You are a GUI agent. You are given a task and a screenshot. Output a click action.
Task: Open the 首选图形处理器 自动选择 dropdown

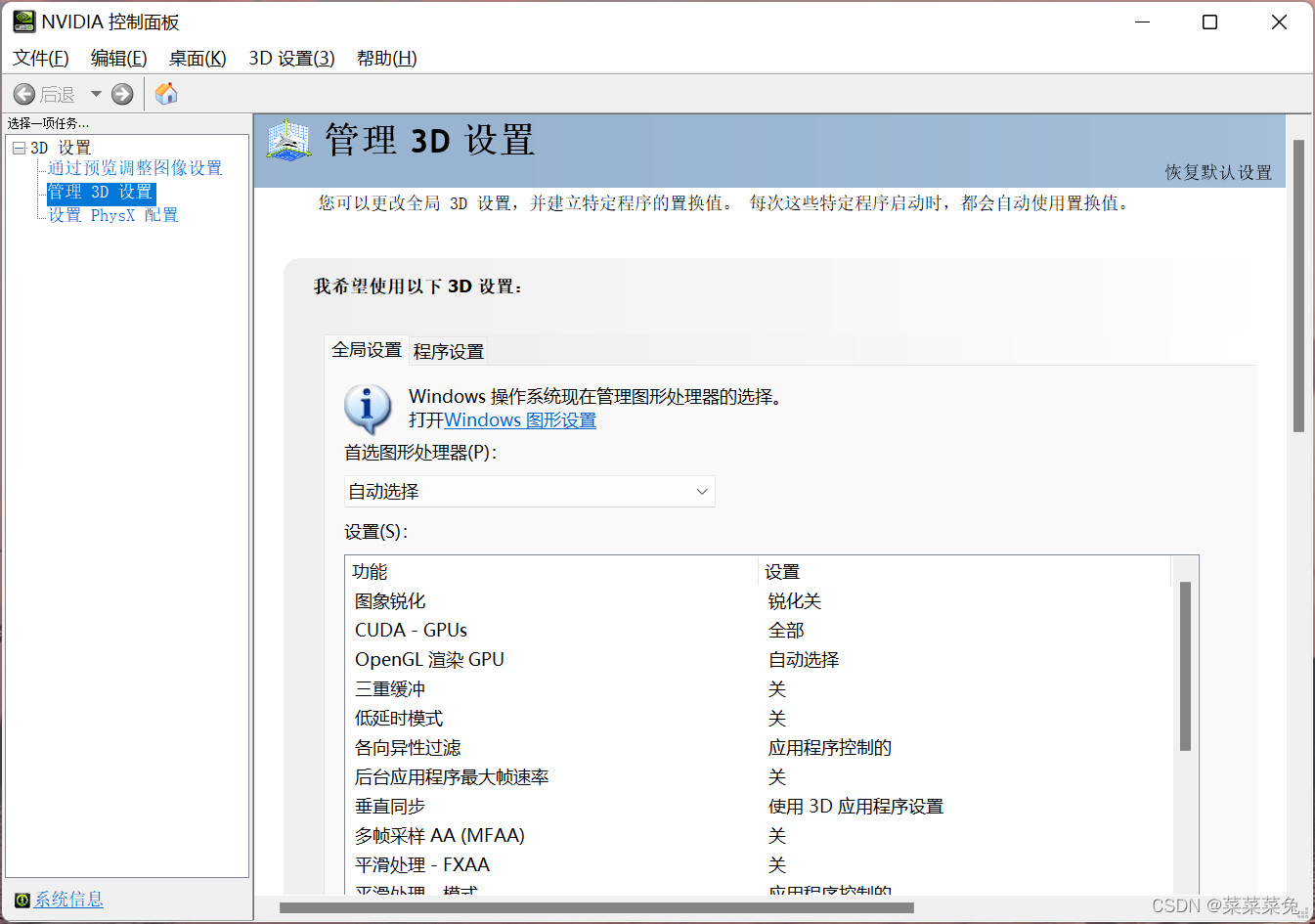tap(530, 492)
